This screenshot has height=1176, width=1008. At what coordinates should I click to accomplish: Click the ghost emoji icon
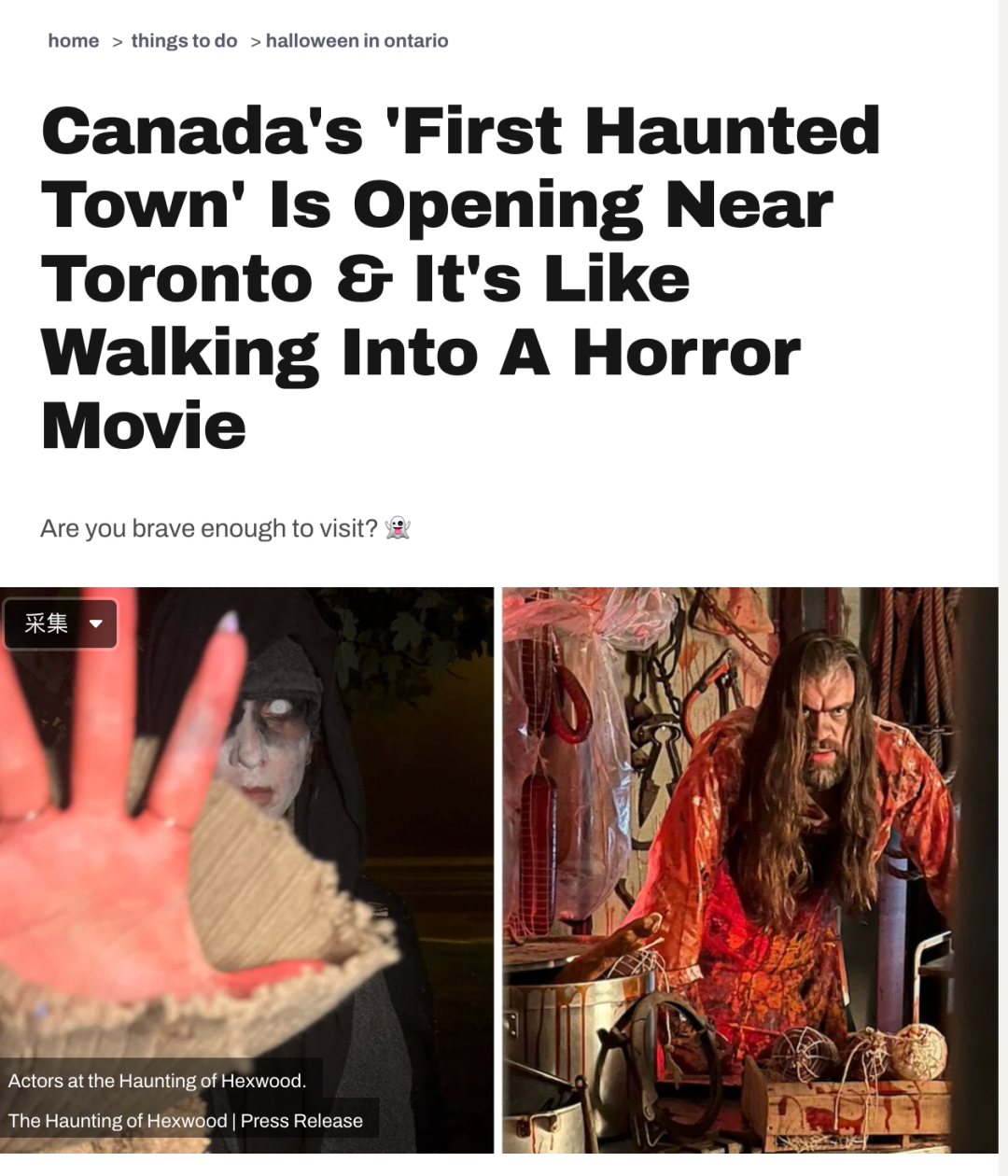click(x=399, y=528)
